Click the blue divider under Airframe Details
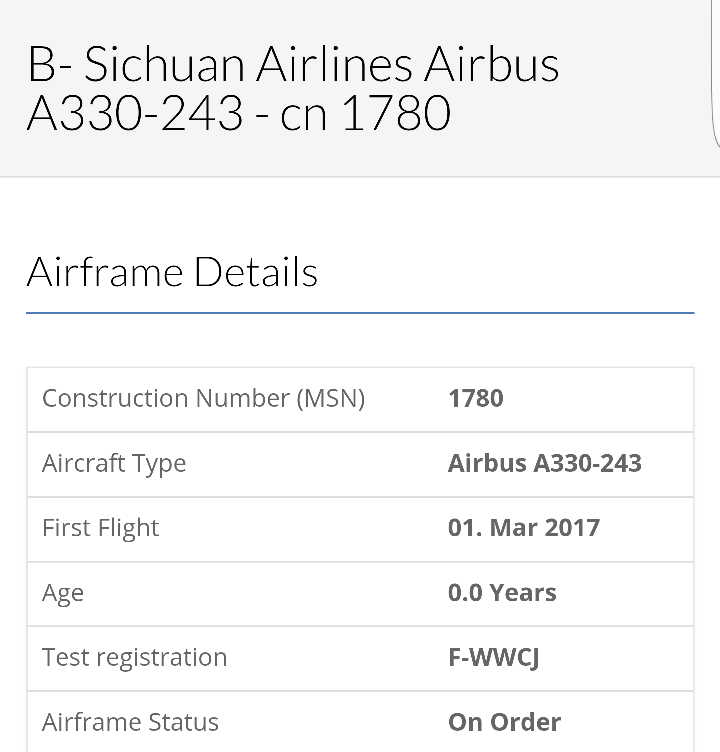 click(360, 313)
